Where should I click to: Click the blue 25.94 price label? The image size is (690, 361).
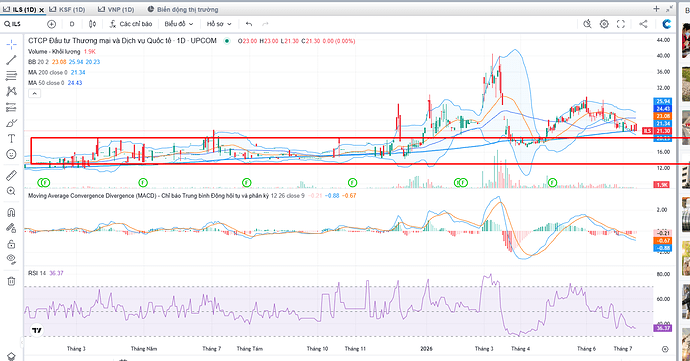(x=663, y=101)
